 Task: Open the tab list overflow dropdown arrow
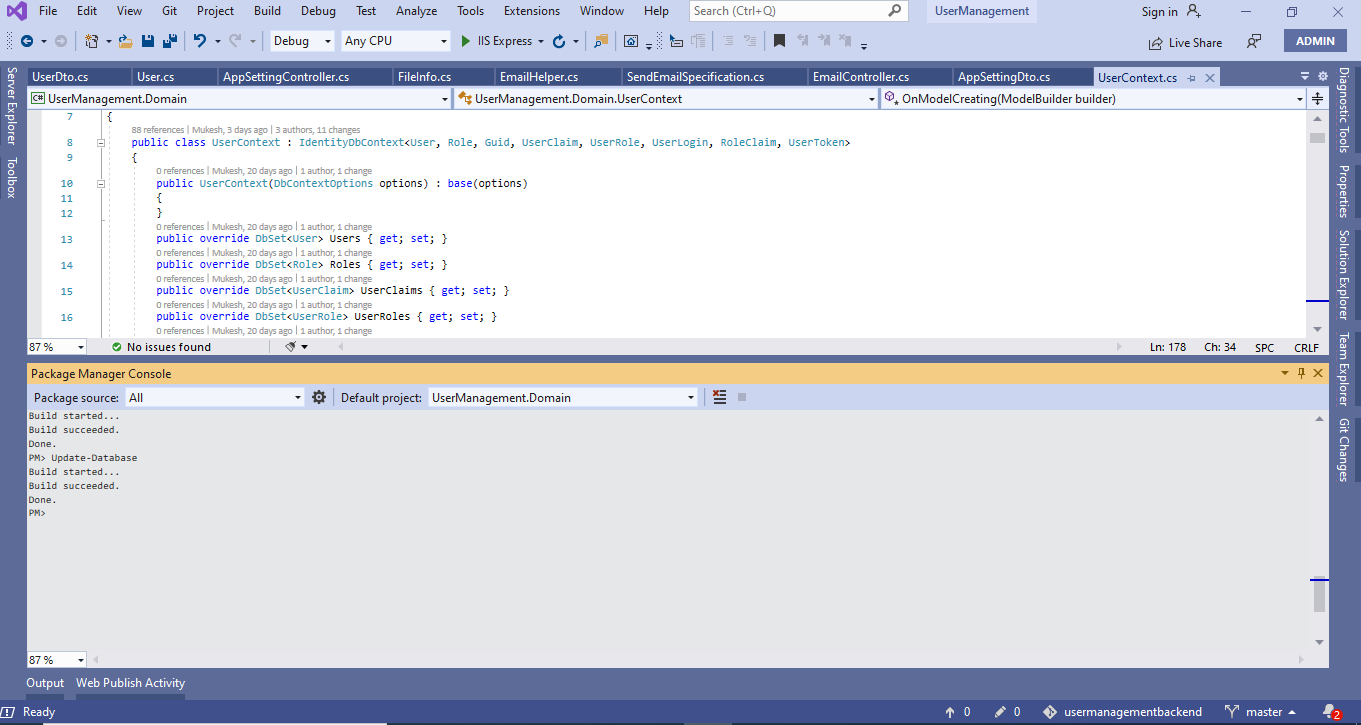coord(1305,77)
